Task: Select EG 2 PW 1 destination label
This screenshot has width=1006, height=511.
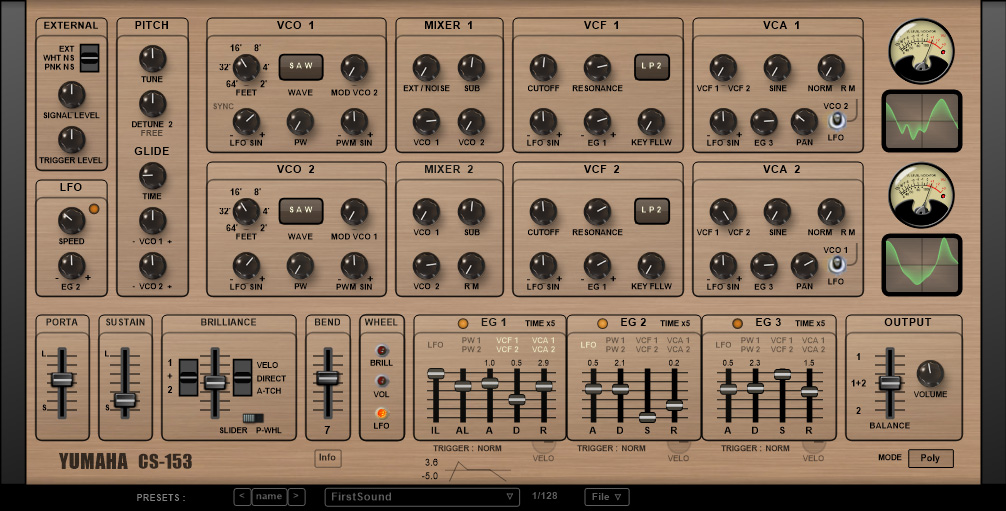Action: click(615, 340)
